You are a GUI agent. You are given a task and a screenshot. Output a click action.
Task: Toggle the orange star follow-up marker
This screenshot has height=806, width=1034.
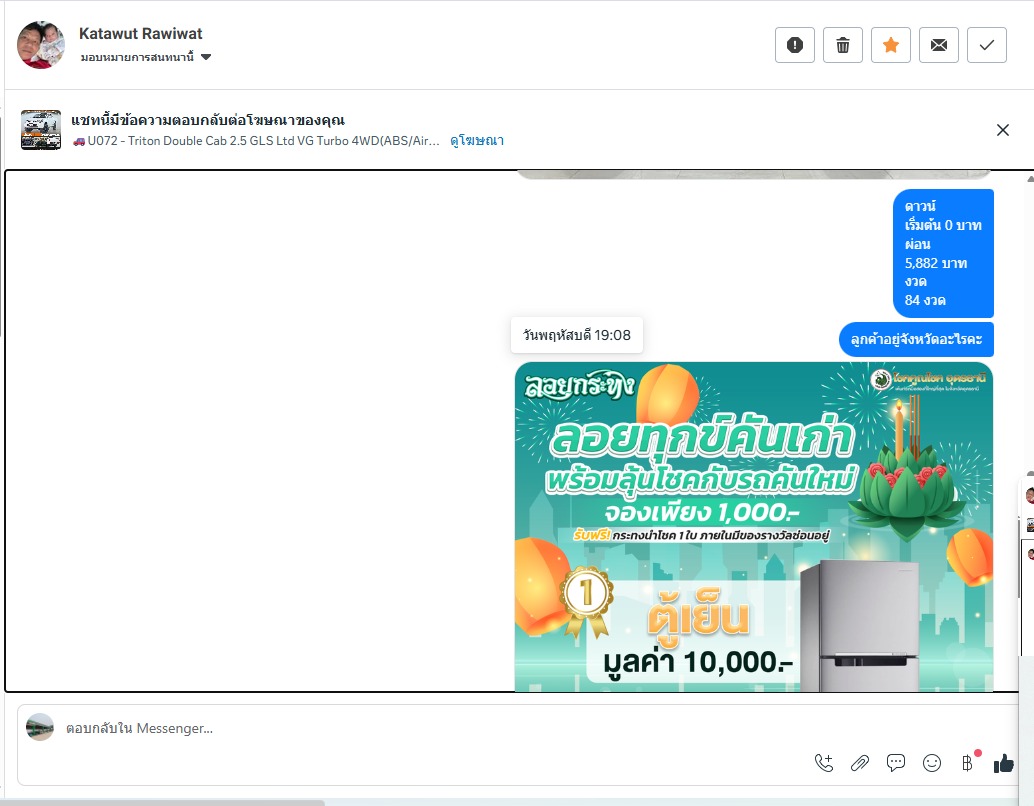point(891,45)
